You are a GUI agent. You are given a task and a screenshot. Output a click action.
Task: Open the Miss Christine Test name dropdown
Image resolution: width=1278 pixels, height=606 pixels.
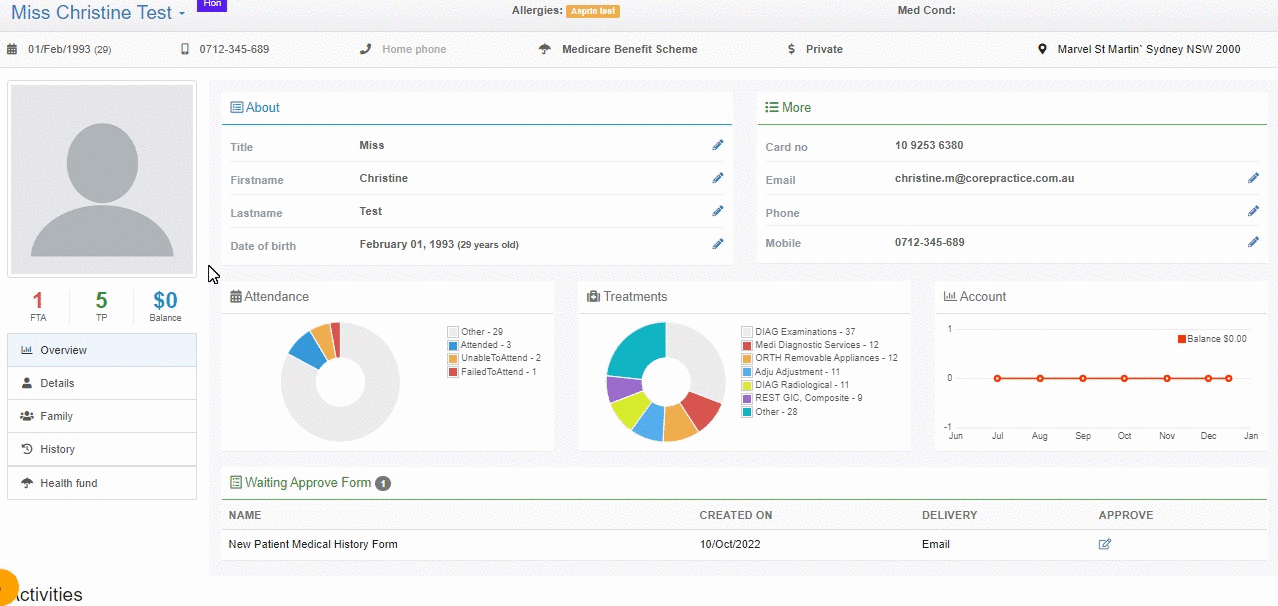[98, 13]
